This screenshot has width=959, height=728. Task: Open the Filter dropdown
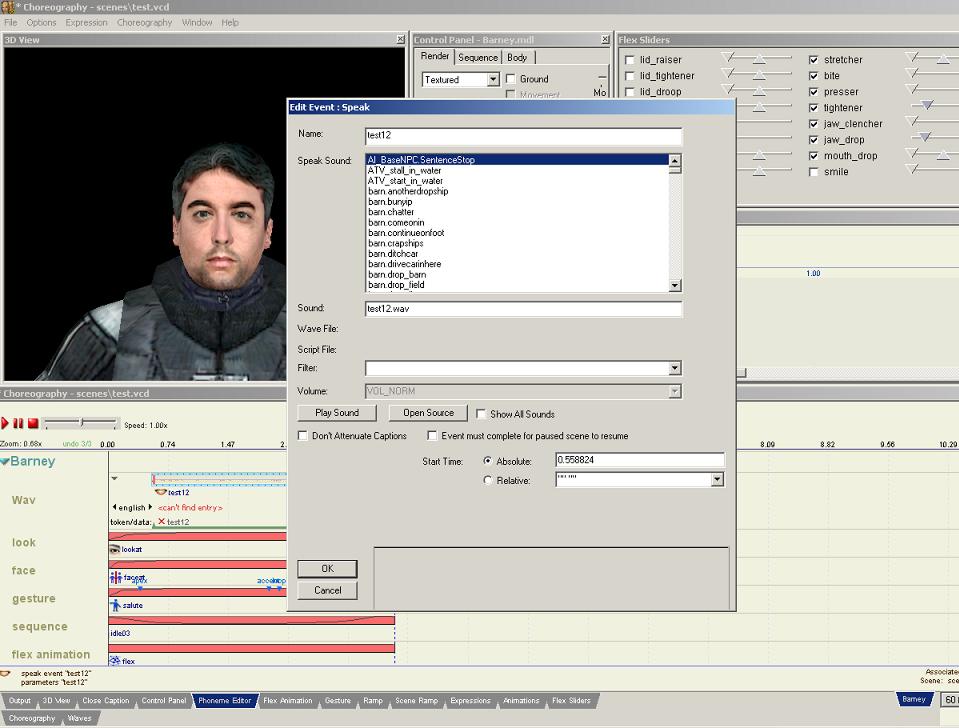point(675,368)
